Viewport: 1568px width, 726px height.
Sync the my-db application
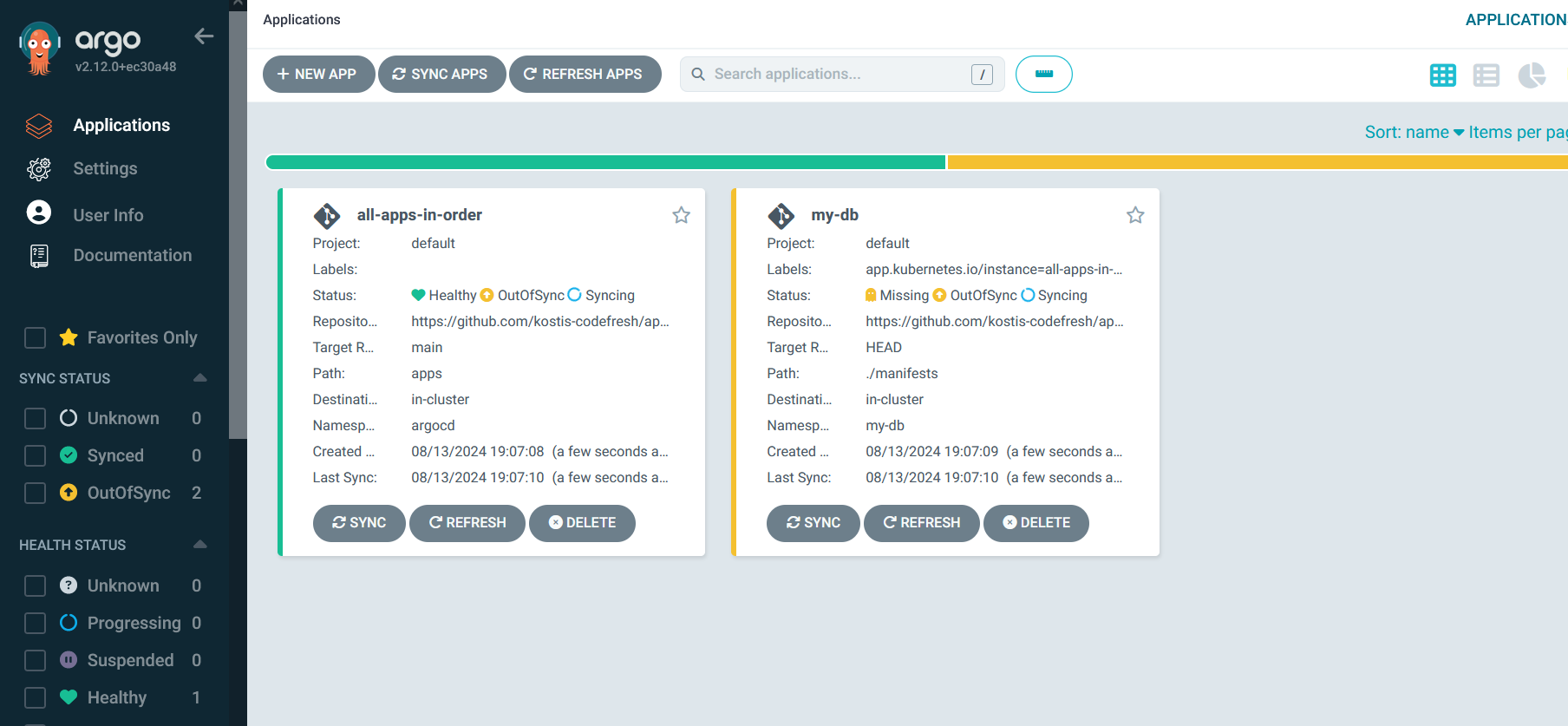[x=813, y=523]
